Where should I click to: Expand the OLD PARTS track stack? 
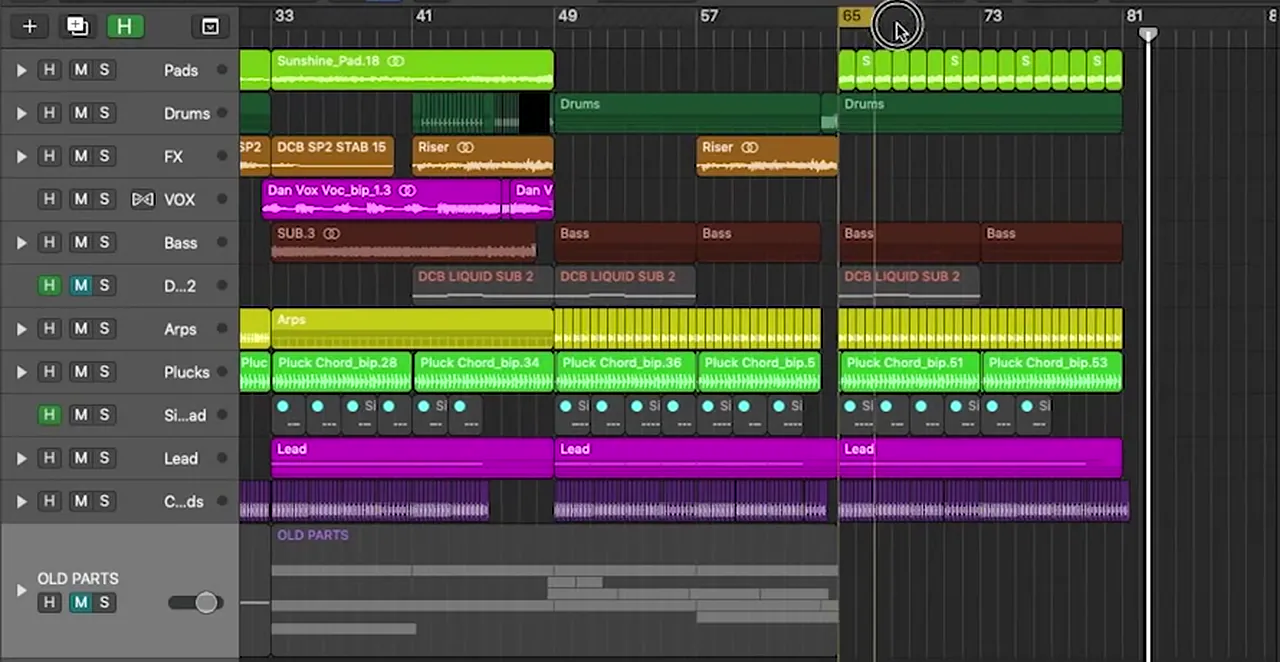coord(21,590)
